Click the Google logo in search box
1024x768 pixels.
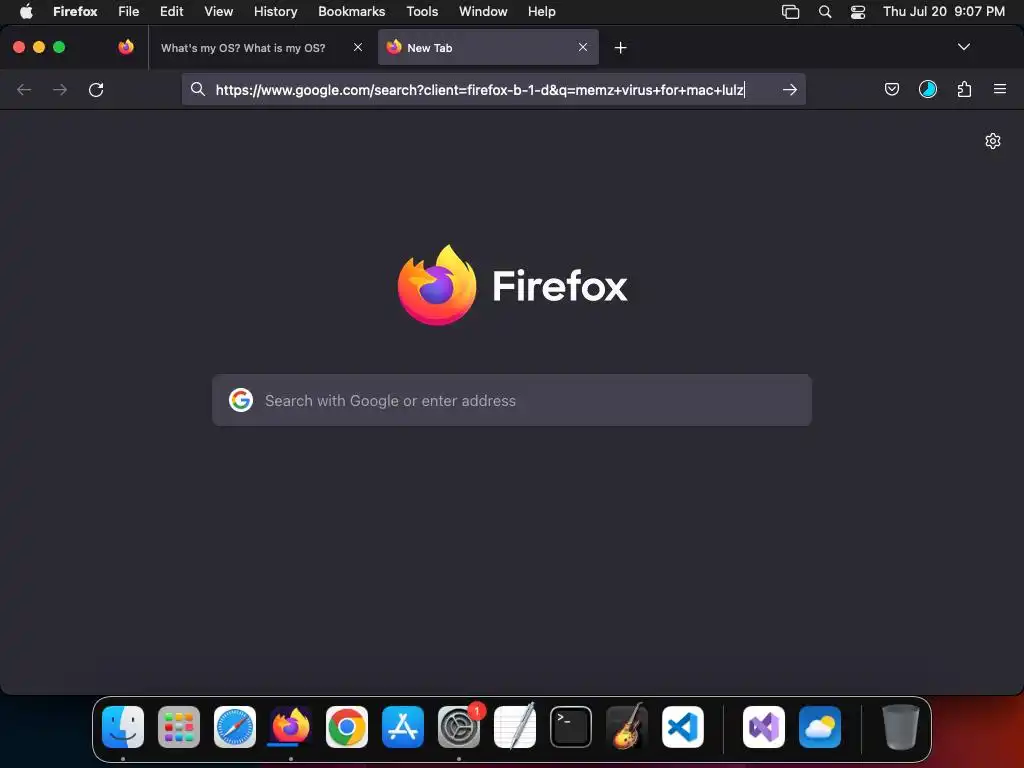tap(241, 400)
